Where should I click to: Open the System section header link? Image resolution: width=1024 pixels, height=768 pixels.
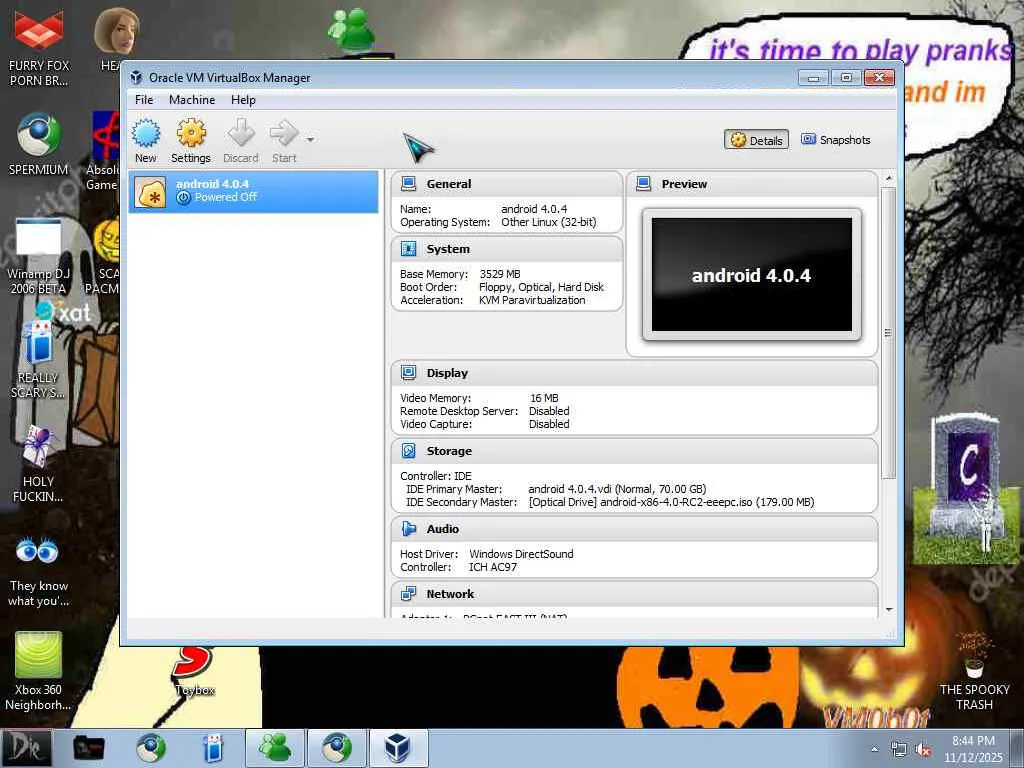click(448, 249)
